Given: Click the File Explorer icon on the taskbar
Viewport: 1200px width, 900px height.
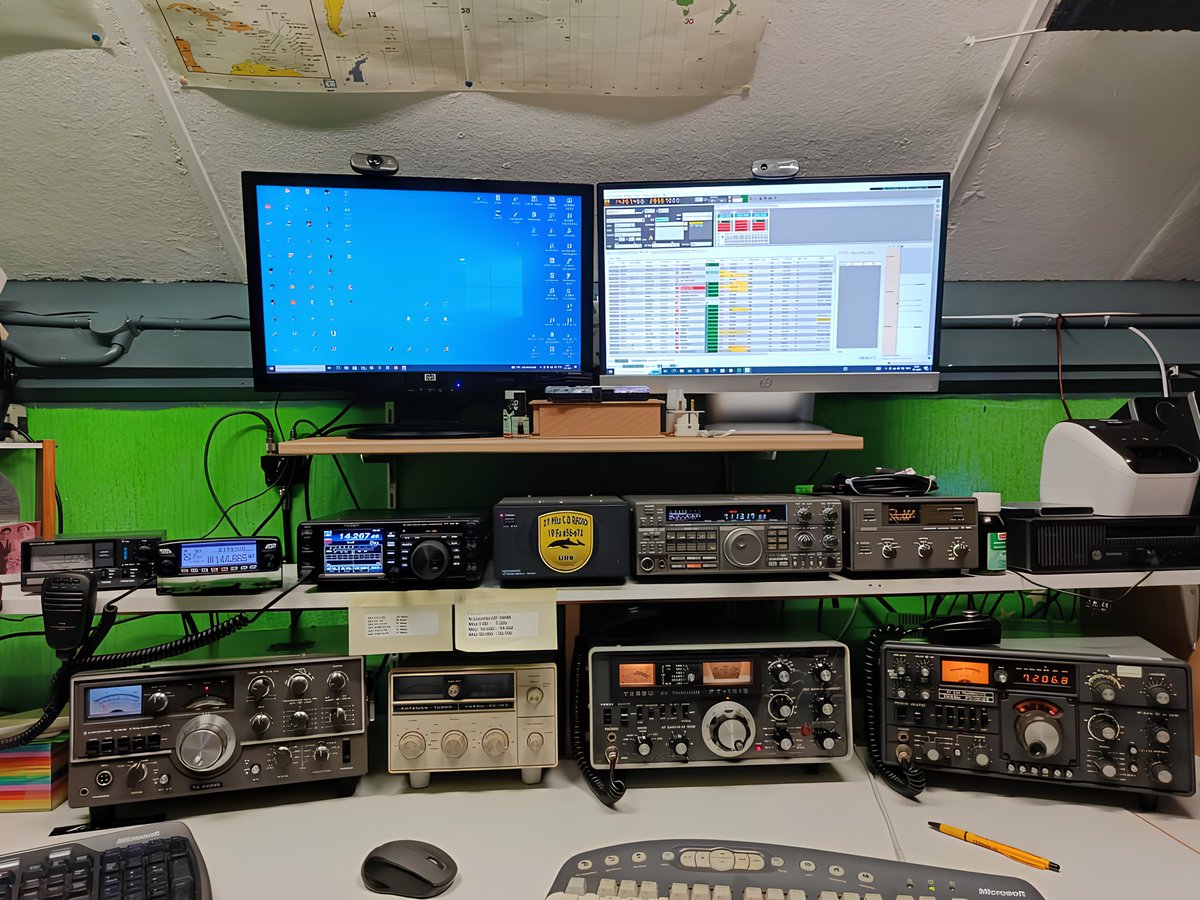Looking at the screenshot, I should (688, 371).
